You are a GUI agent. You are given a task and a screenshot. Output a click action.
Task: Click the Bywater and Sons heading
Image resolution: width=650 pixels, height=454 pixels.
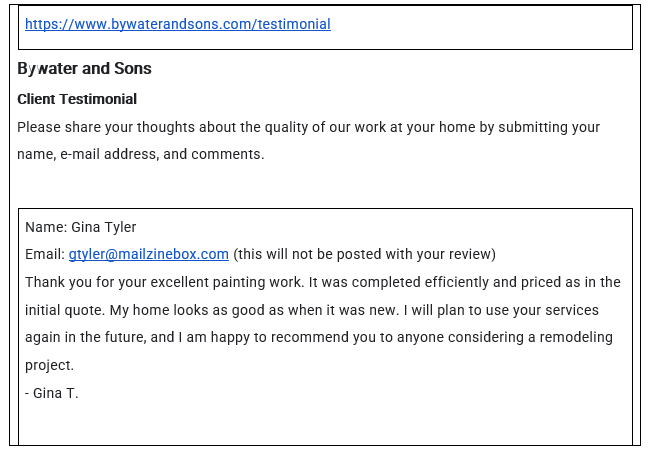84,69
